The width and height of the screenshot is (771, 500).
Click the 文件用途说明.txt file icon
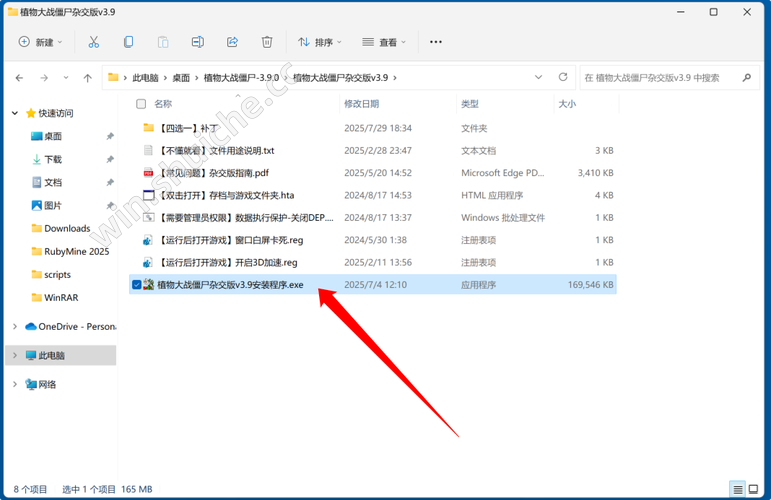click(148, 150)
